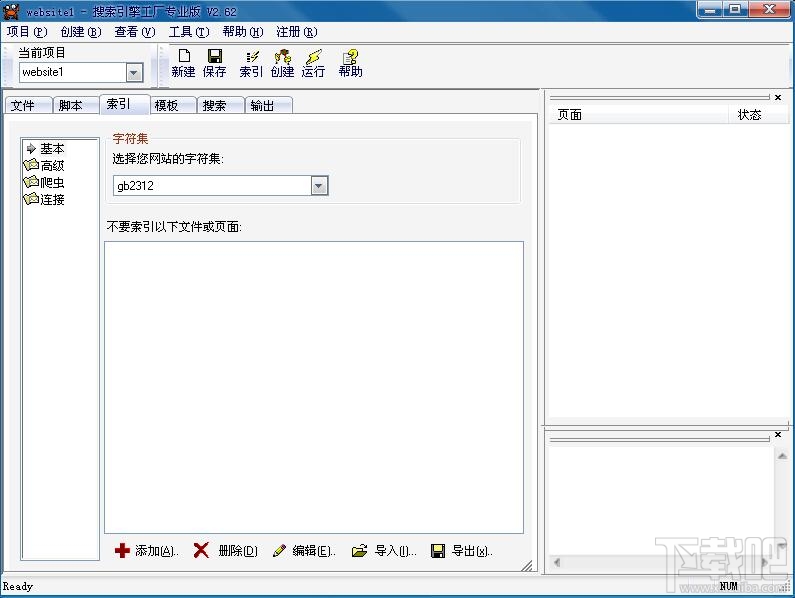Screen dimensions: 795x598
Task: Switch to the 输出 tab
Action: (269, 105)
